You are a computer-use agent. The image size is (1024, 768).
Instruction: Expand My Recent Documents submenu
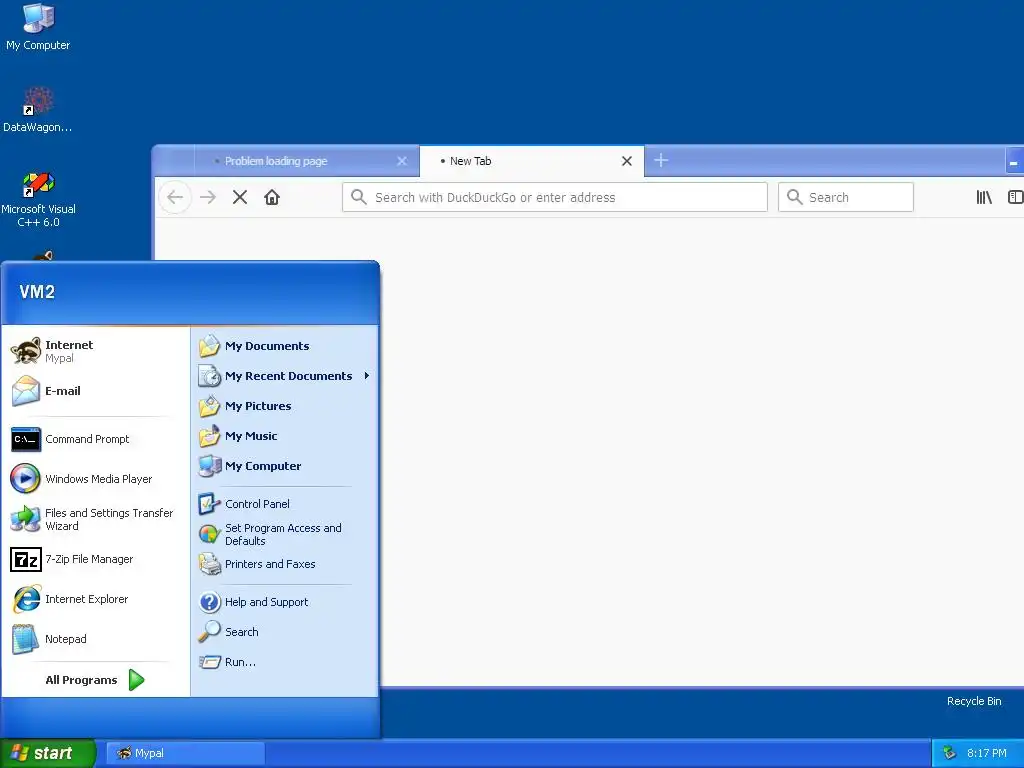[285, 376]
